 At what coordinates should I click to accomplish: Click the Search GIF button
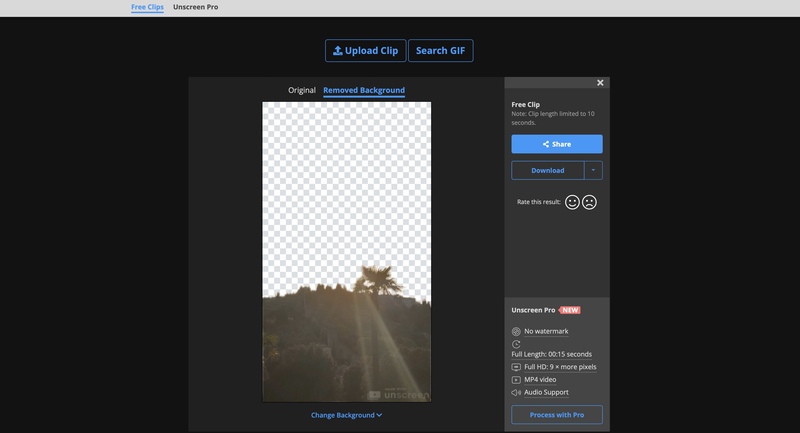pos(440,50)
